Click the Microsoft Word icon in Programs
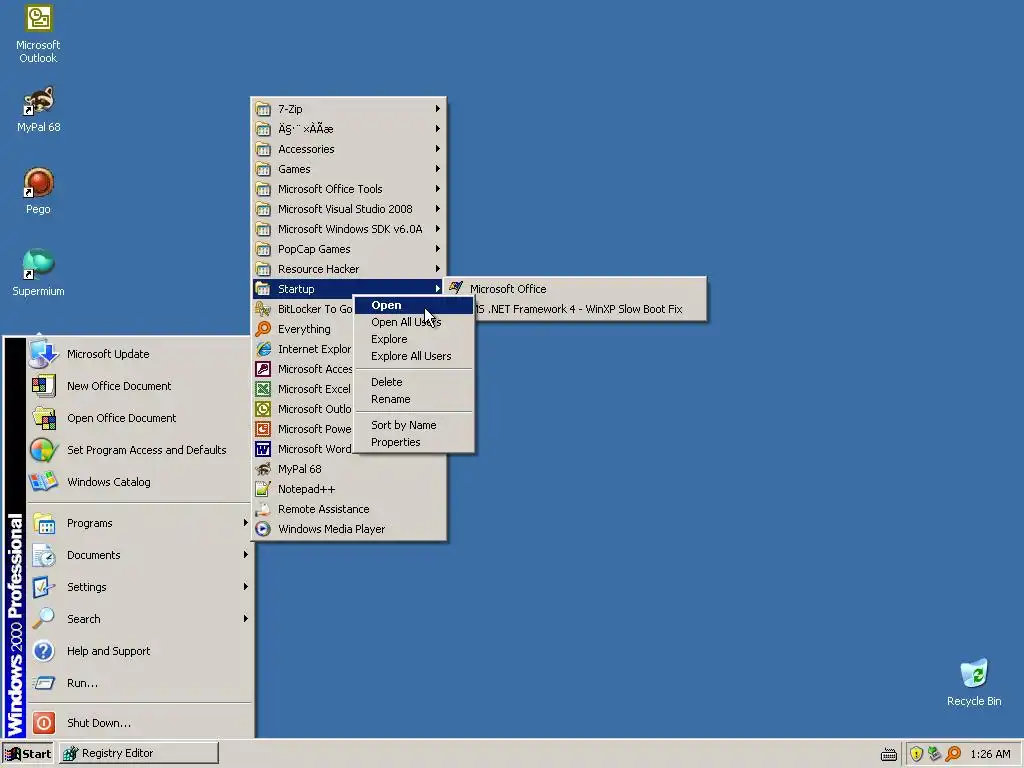 pyautogui.click(x=263, y=449)
